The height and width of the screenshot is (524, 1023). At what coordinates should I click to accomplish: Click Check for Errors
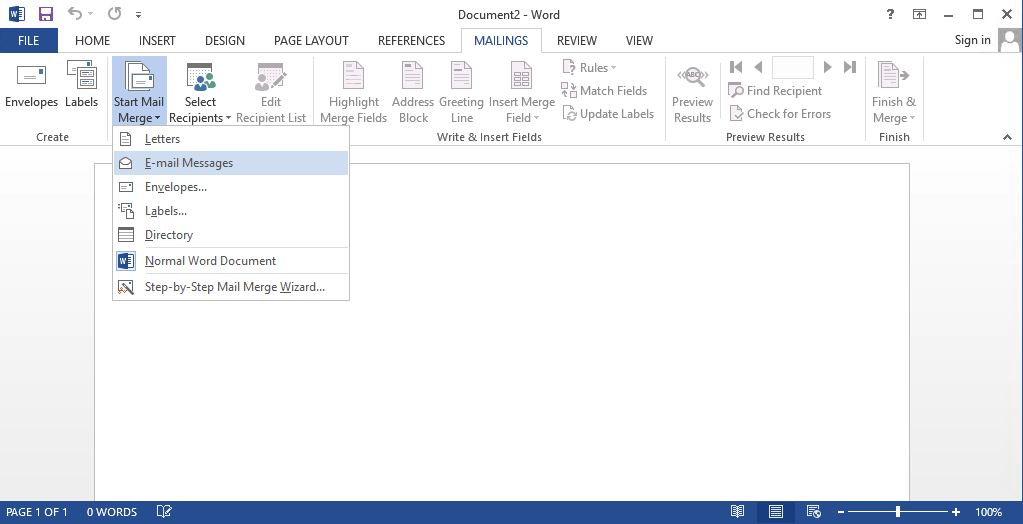click(x=780, y=114)
